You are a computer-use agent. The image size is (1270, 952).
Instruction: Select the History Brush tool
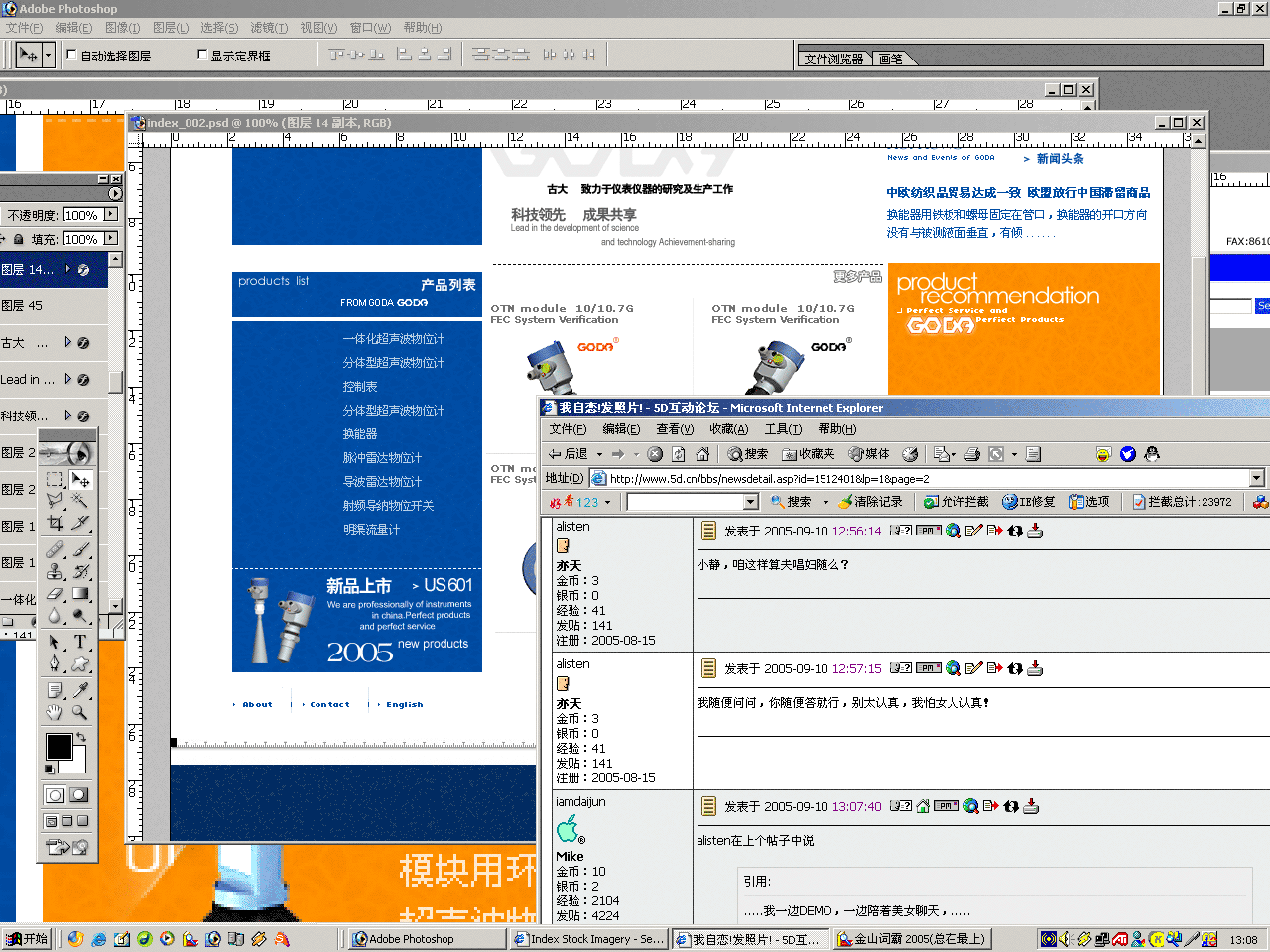click(x=80, y=571)
